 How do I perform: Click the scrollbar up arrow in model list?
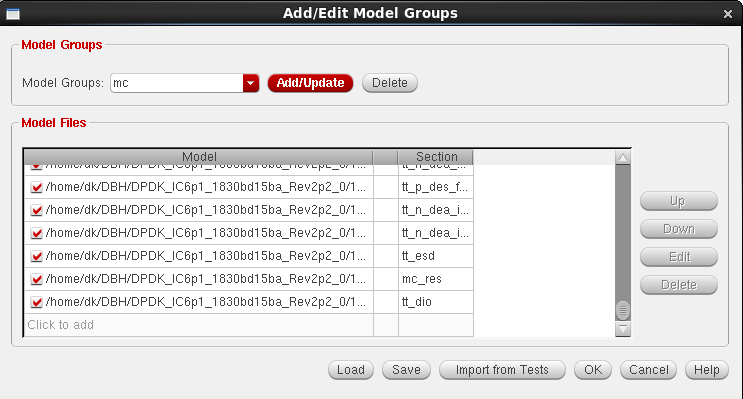click(623, 158)
